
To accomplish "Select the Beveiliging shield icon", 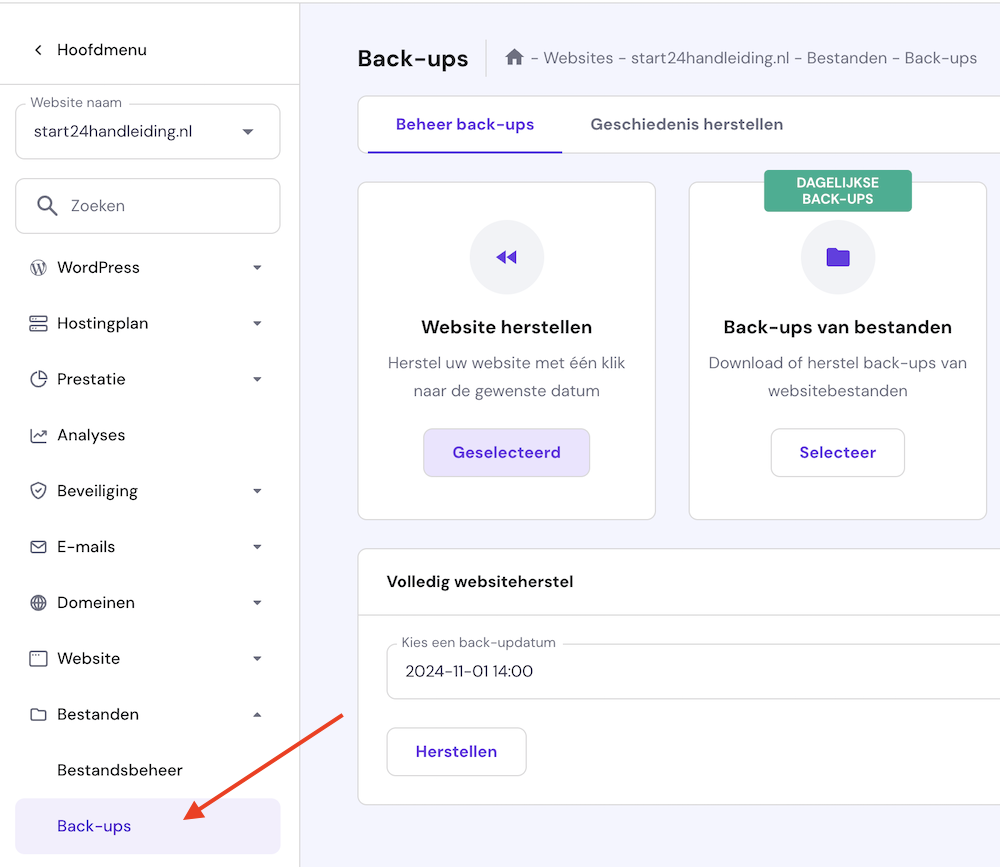I will (38, 491).
